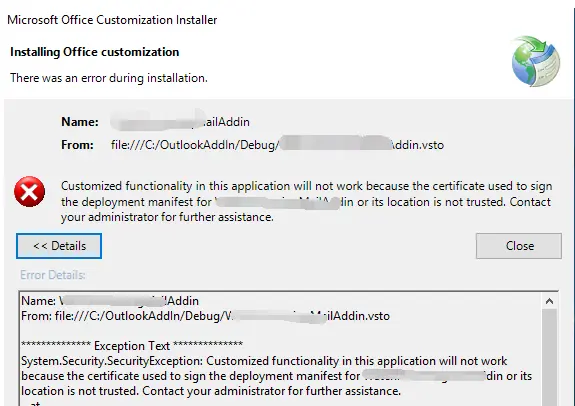This screenshot has height=406, width=575.
Task: Click the Error Details: label
Action: tap(53, 275)
